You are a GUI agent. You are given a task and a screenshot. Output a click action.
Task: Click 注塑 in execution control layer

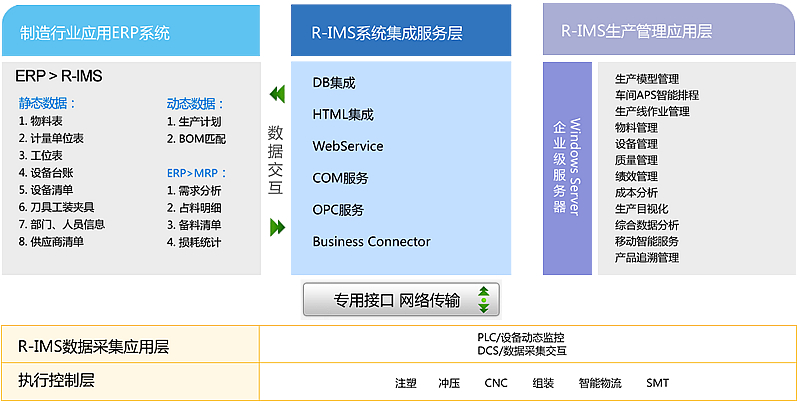tap(406, 383)
